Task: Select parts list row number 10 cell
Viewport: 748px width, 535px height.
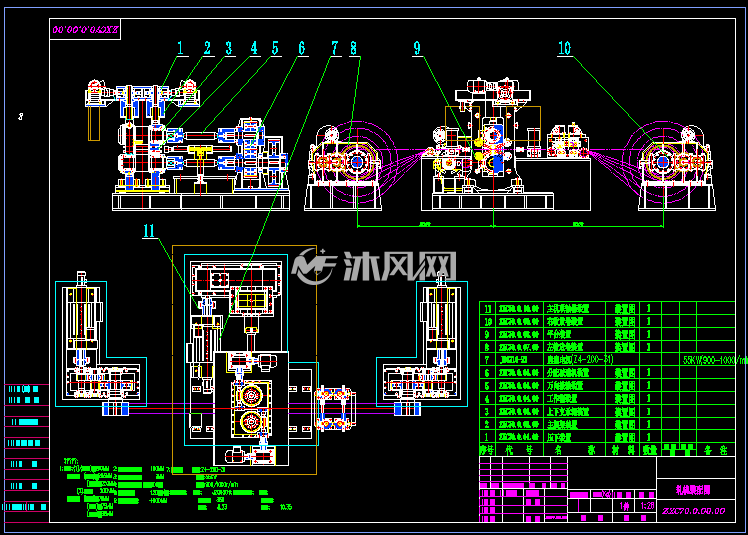Action: point(488,322)
